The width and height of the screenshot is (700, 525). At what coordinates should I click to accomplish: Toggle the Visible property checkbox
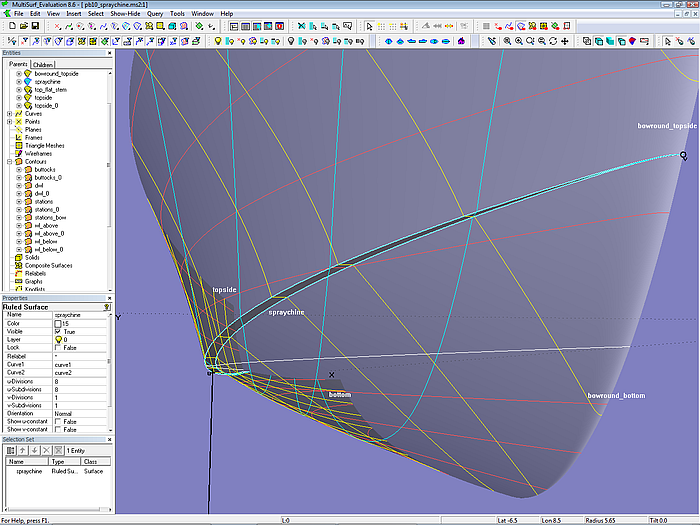57,331
